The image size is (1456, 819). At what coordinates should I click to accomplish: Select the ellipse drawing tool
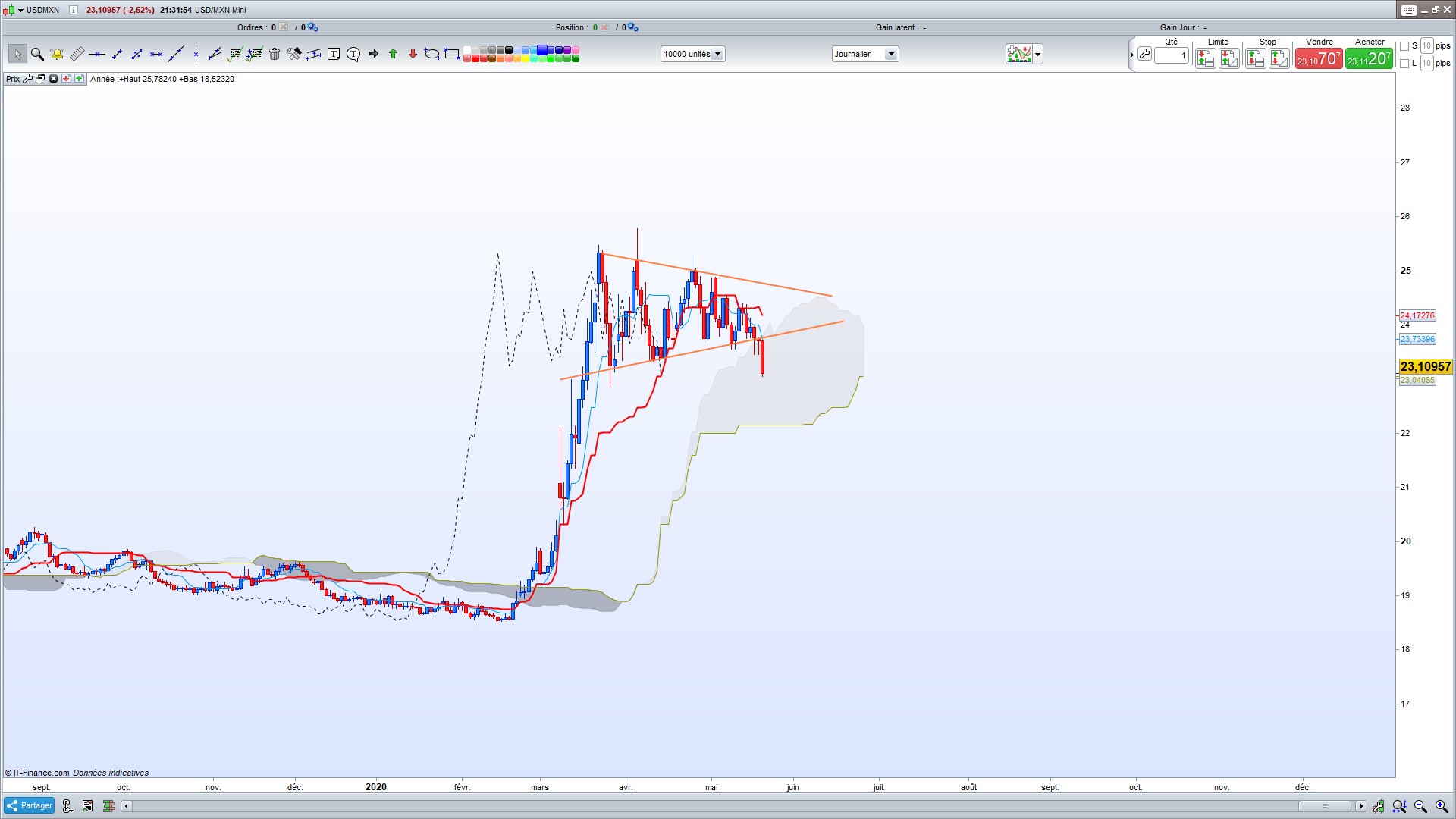click(x=432, y=54)
